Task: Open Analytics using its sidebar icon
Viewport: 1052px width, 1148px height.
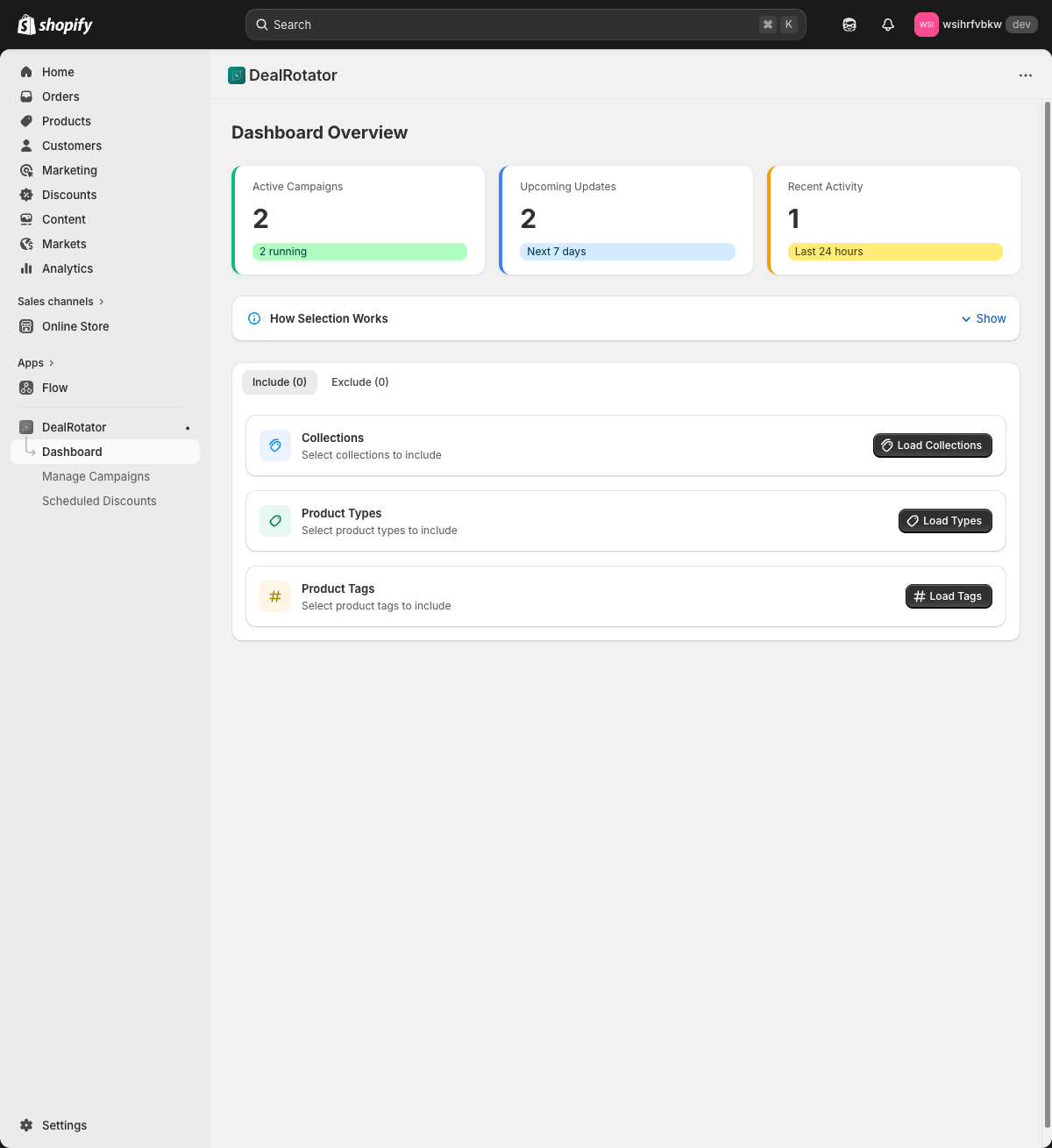Action: 26,268
